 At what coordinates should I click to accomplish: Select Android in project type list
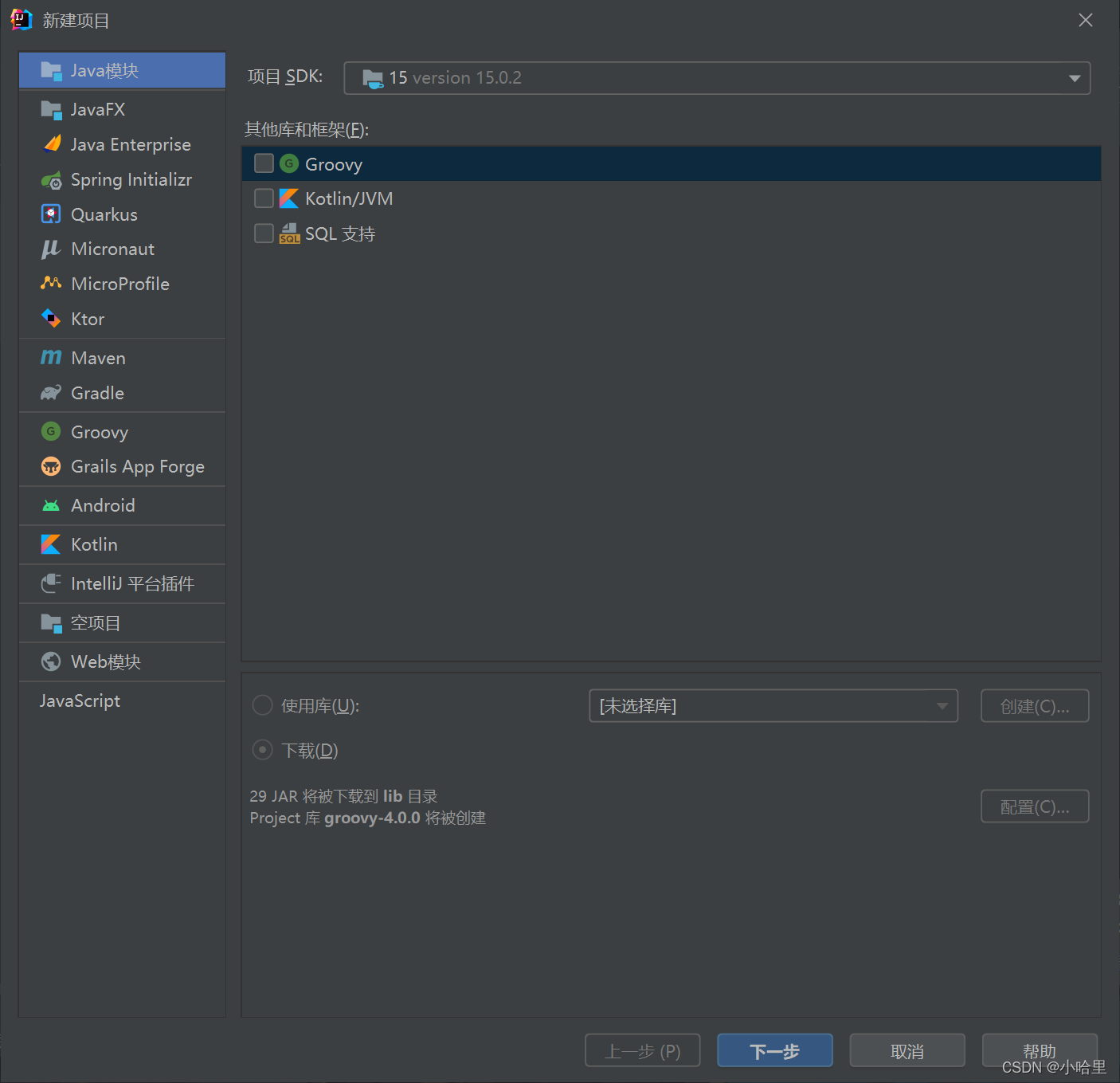tap(122, 505)
